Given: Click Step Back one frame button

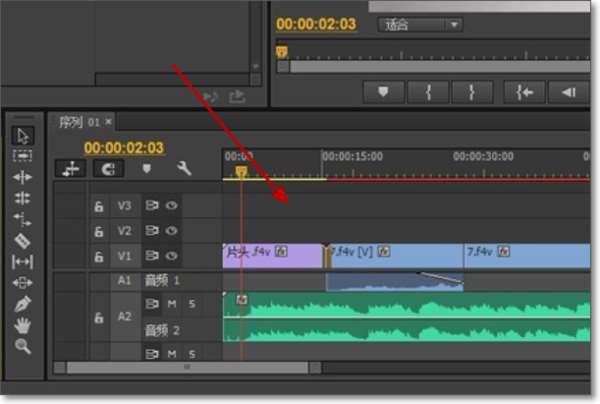Looking at the screenshot, I should pyautogui.click(x=569, y=92).
